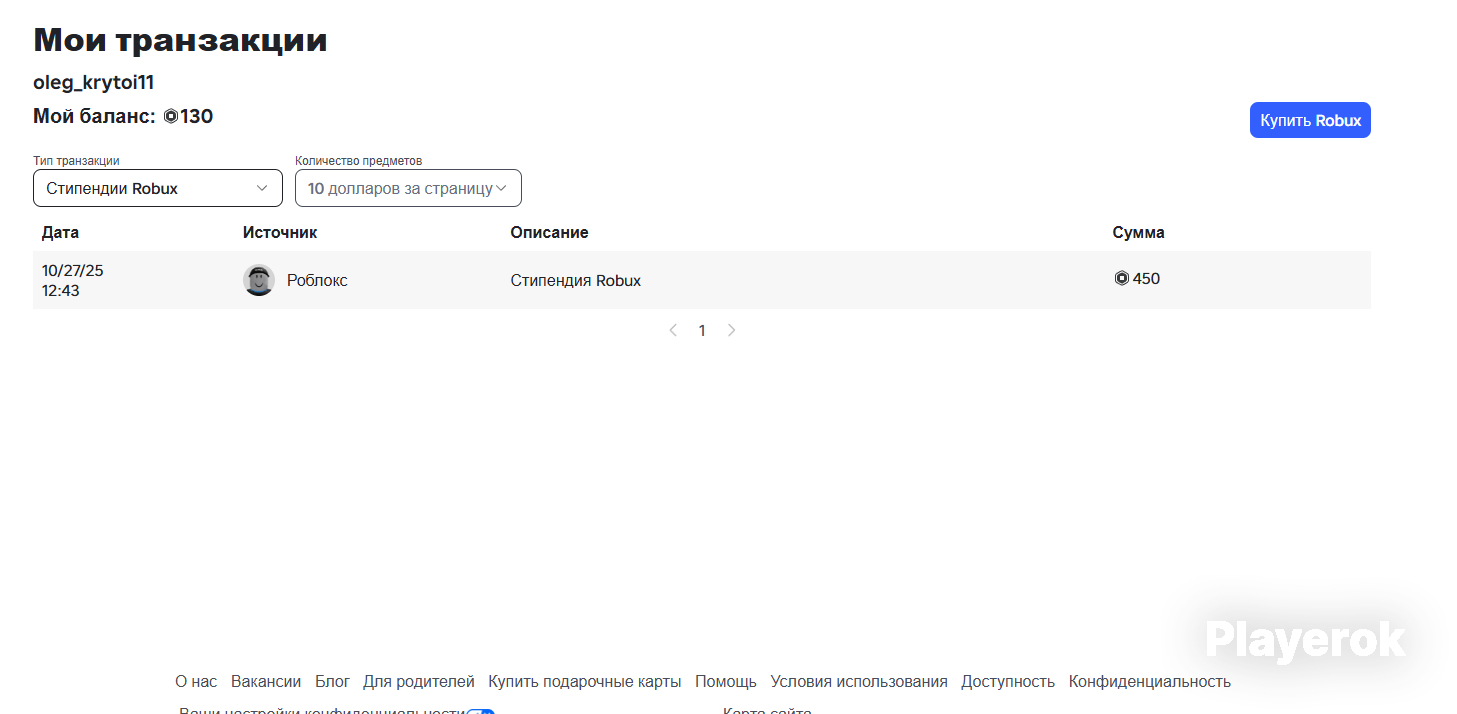Open "Купить подарочные карты" footer link
This screenshot has height=714, width=1457.
(585, 681)
